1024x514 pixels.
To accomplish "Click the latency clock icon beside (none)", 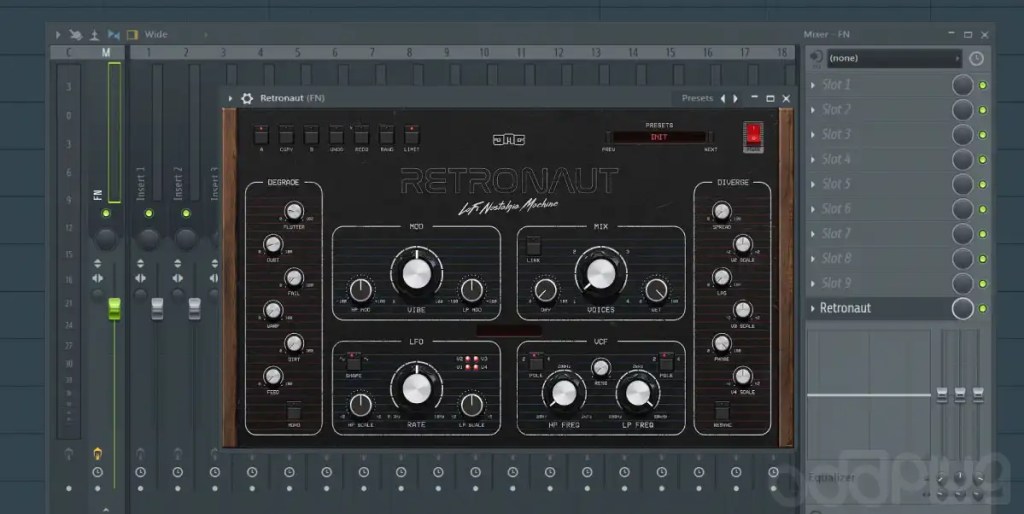I will 976,58.
